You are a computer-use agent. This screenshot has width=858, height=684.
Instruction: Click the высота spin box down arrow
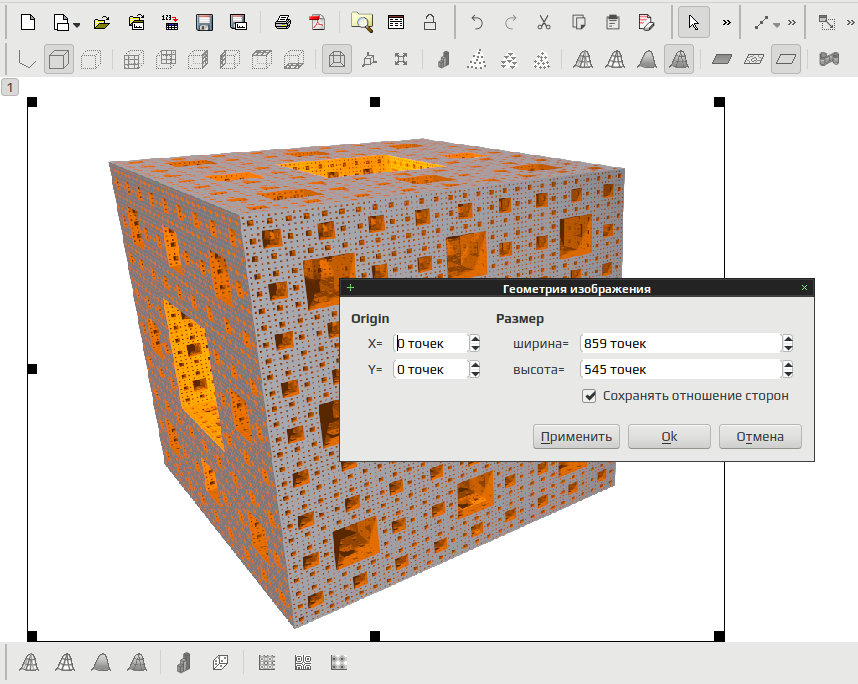coord(788,374)
